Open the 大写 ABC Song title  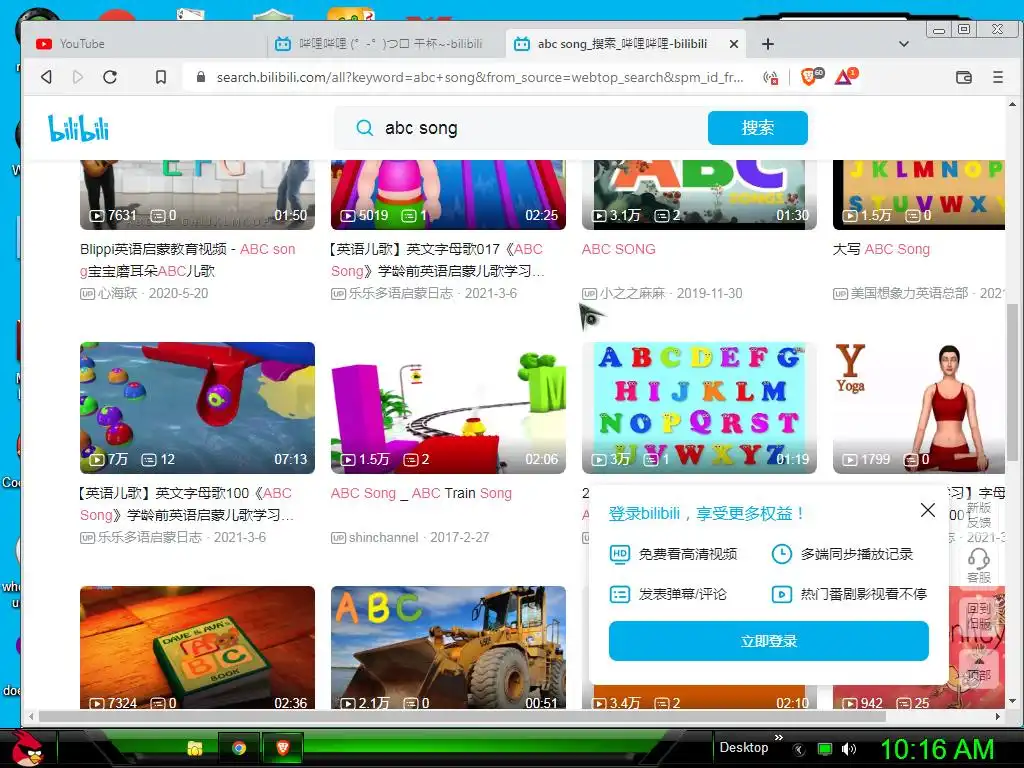point(881,249)
